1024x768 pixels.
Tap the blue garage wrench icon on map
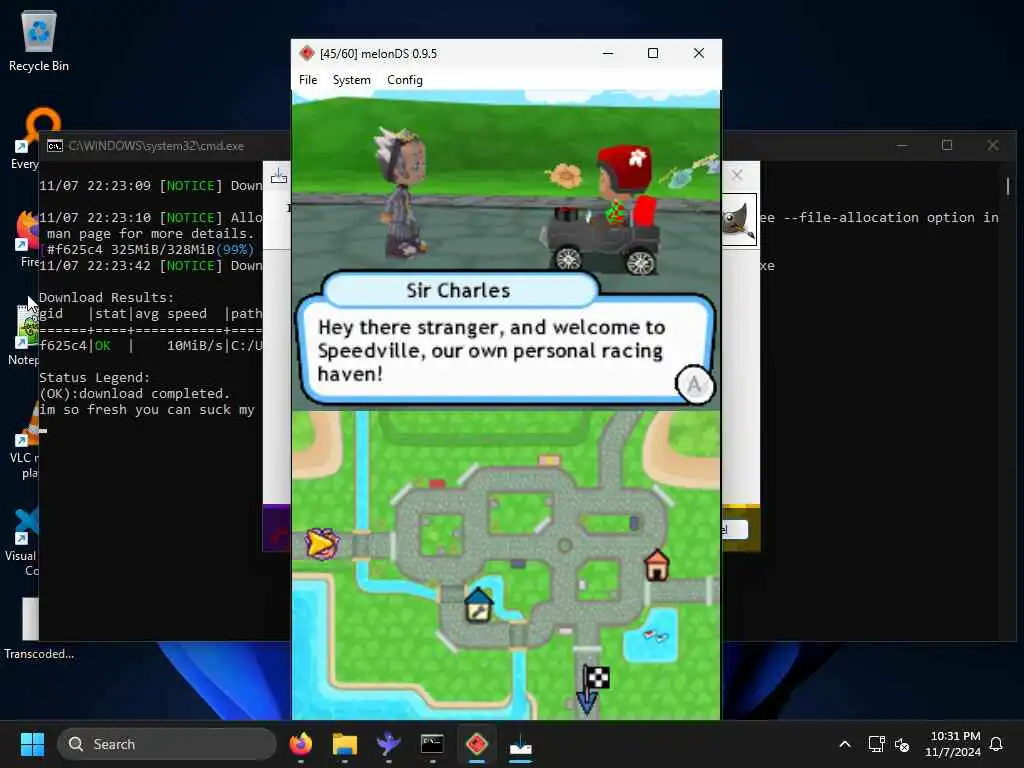coord(479,604)
